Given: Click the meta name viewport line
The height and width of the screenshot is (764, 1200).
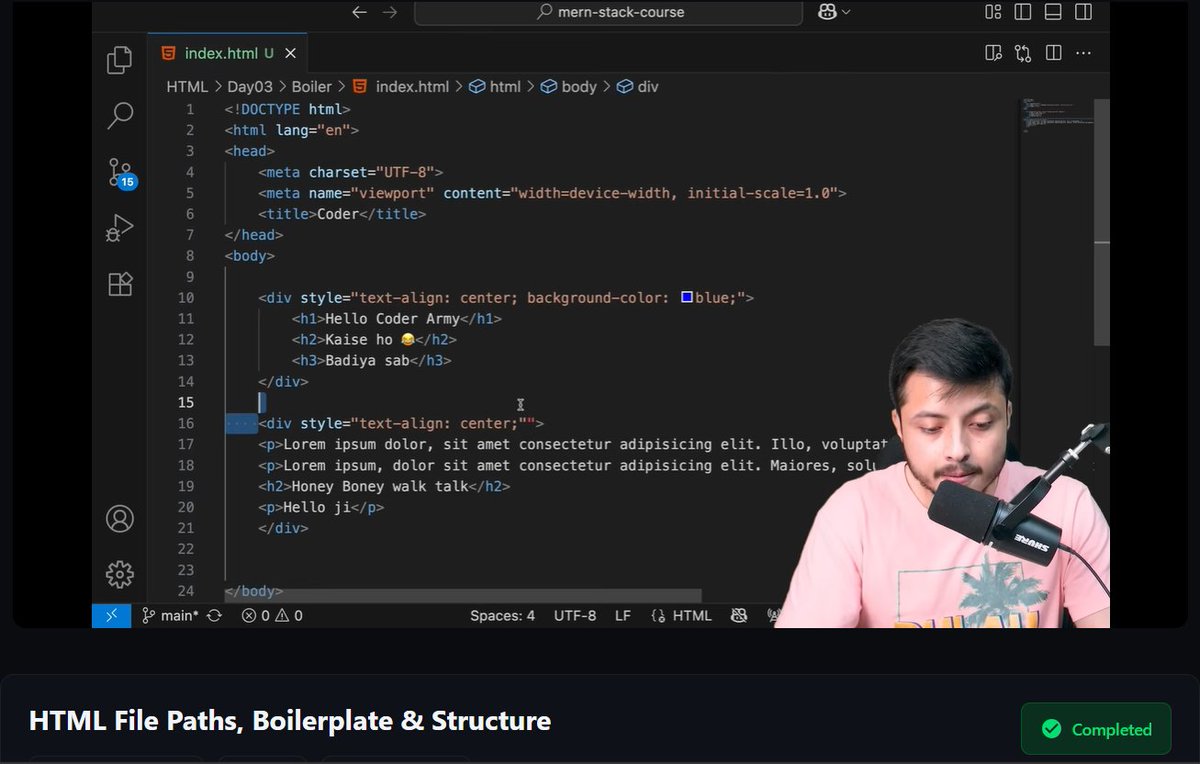Looking at the screenshot, I should click(552, 193).
